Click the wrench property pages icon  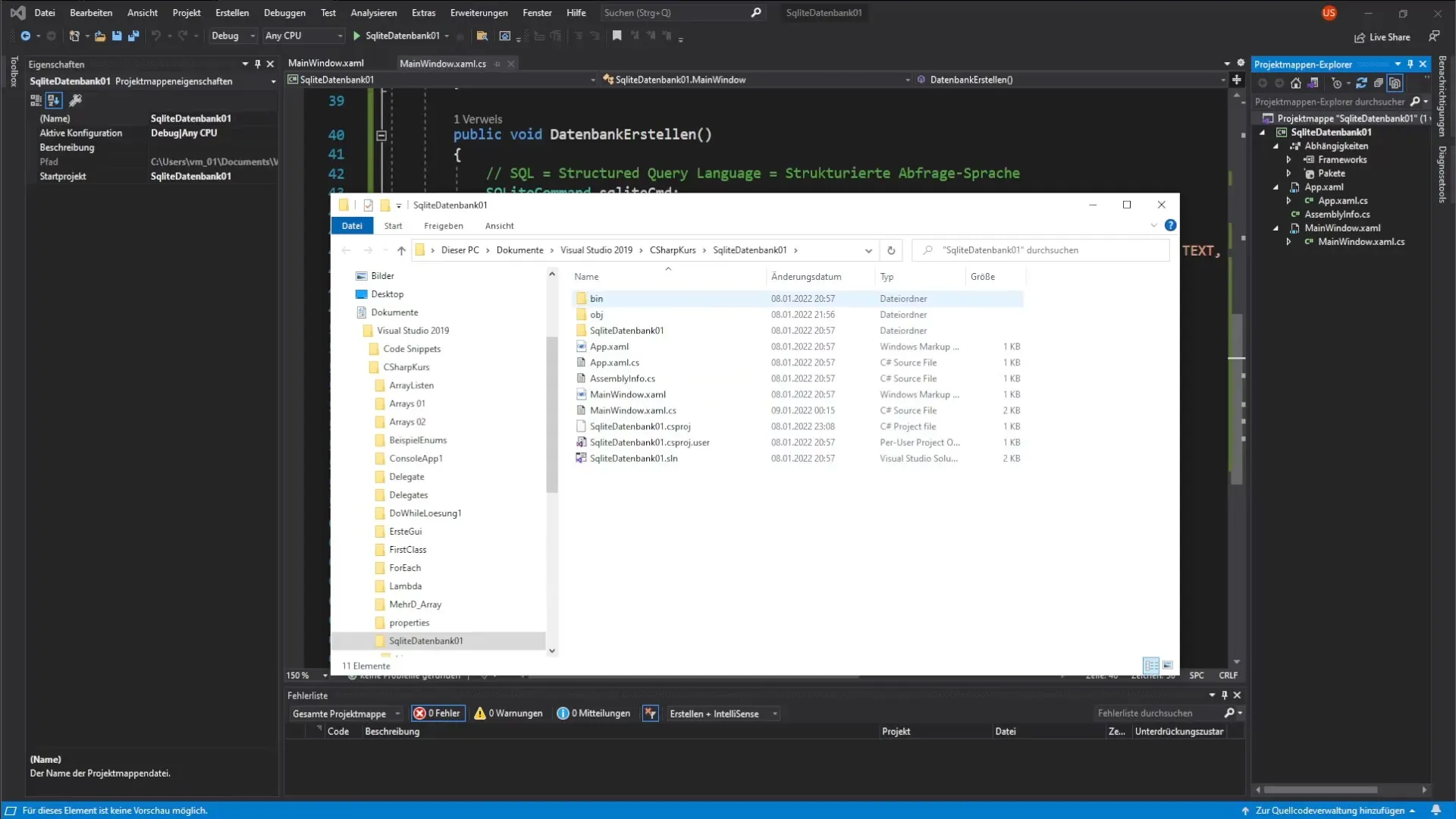coord(75,100)
